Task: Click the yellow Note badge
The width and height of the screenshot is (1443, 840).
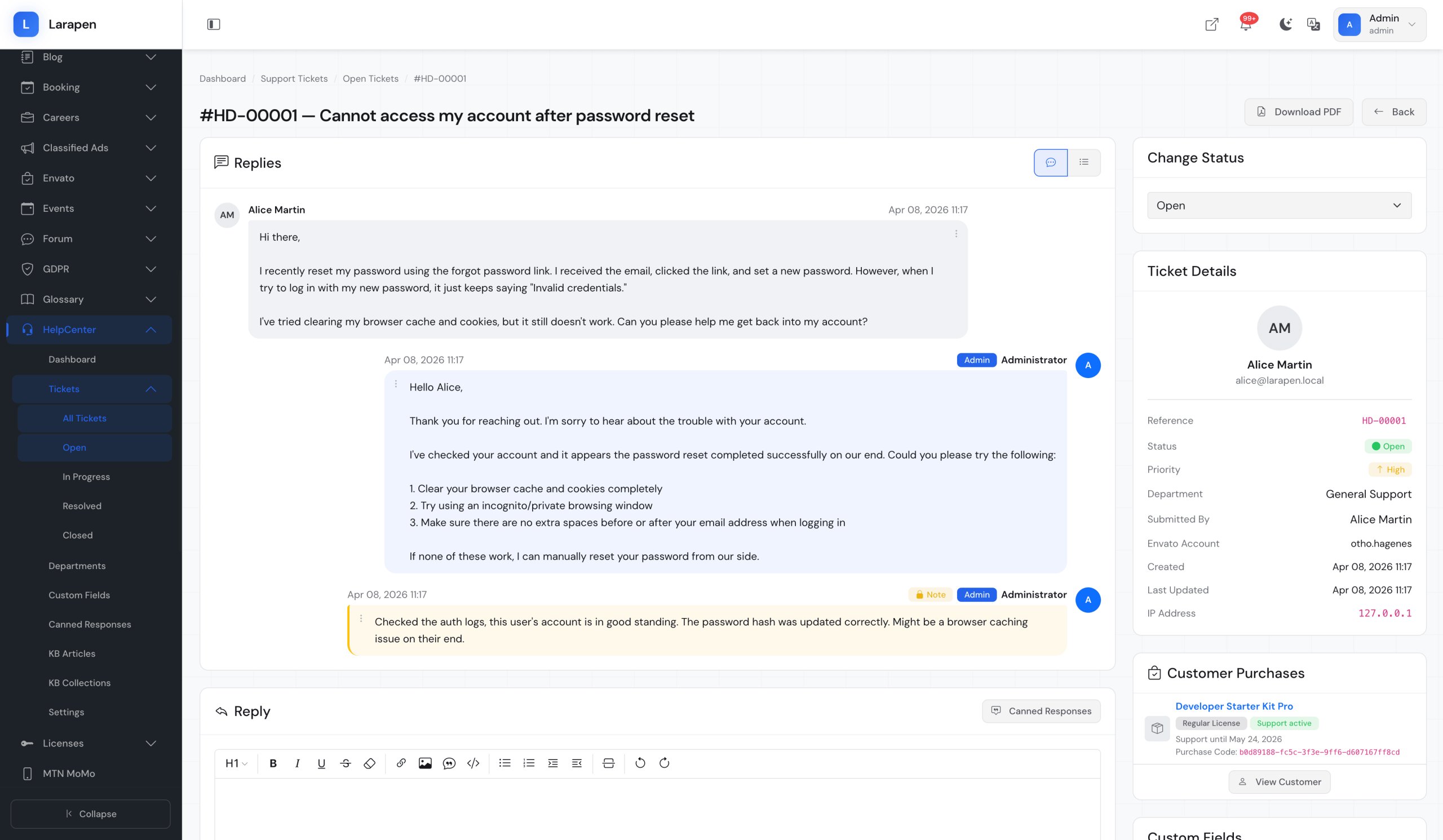Action: [930, 594]
